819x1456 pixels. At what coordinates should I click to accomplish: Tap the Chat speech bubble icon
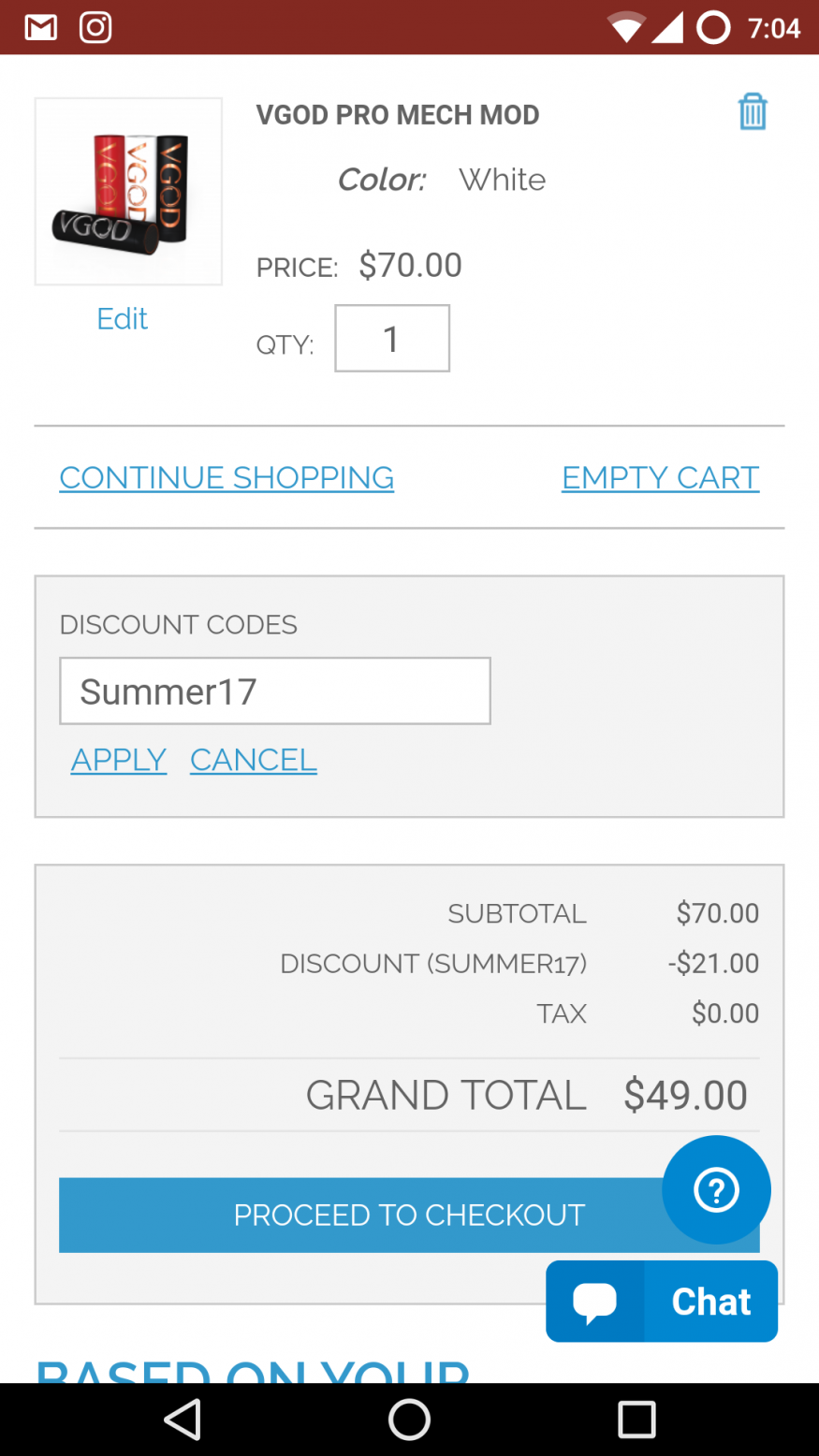[595, 1301]
